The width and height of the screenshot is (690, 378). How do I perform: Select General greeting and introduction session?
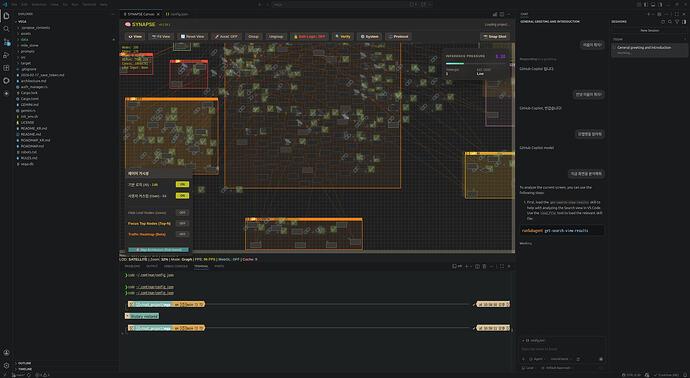[649, 50]
